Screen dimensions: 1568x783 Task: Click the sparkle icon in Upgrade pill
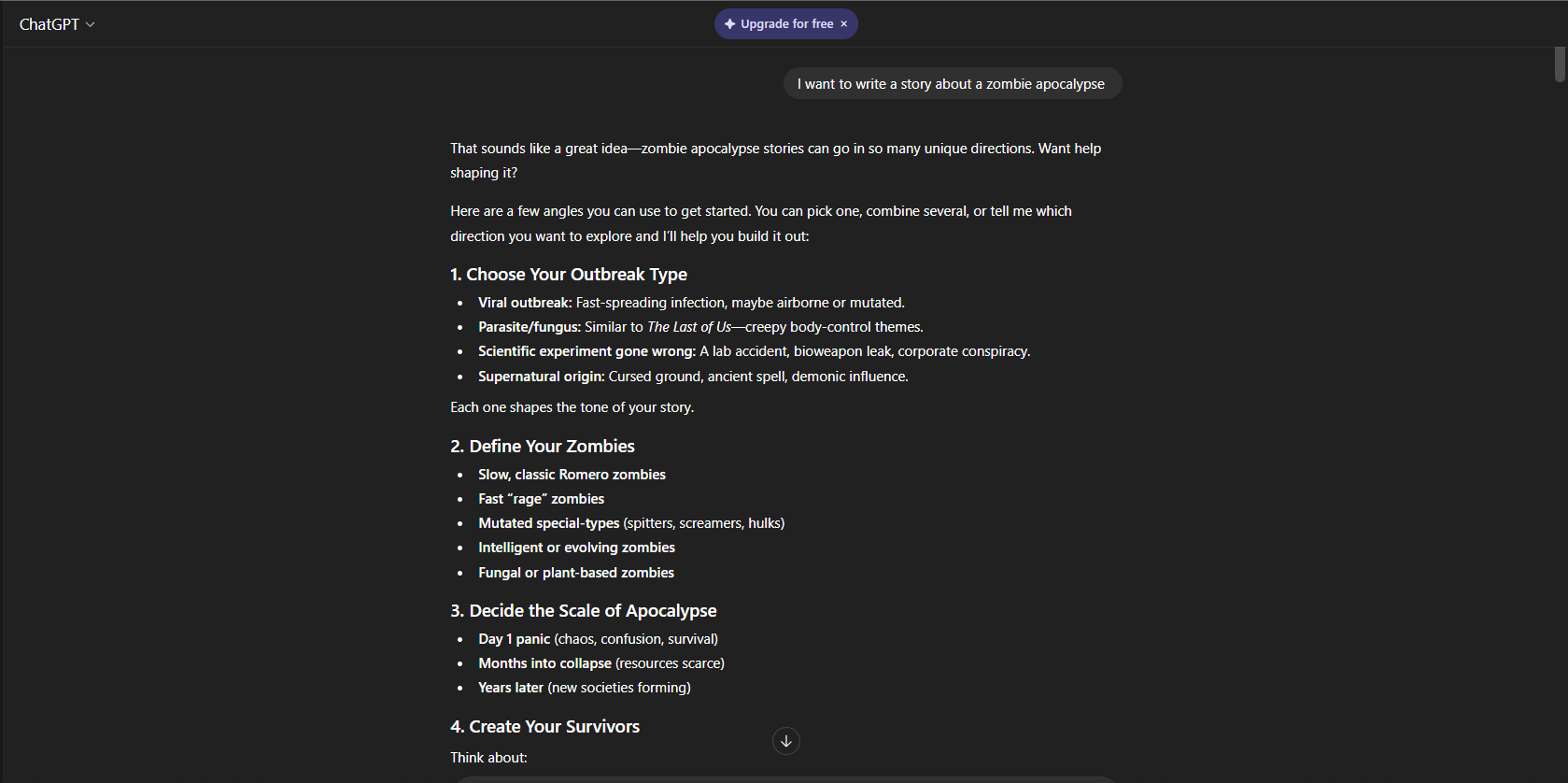click(x=729, y=24)
